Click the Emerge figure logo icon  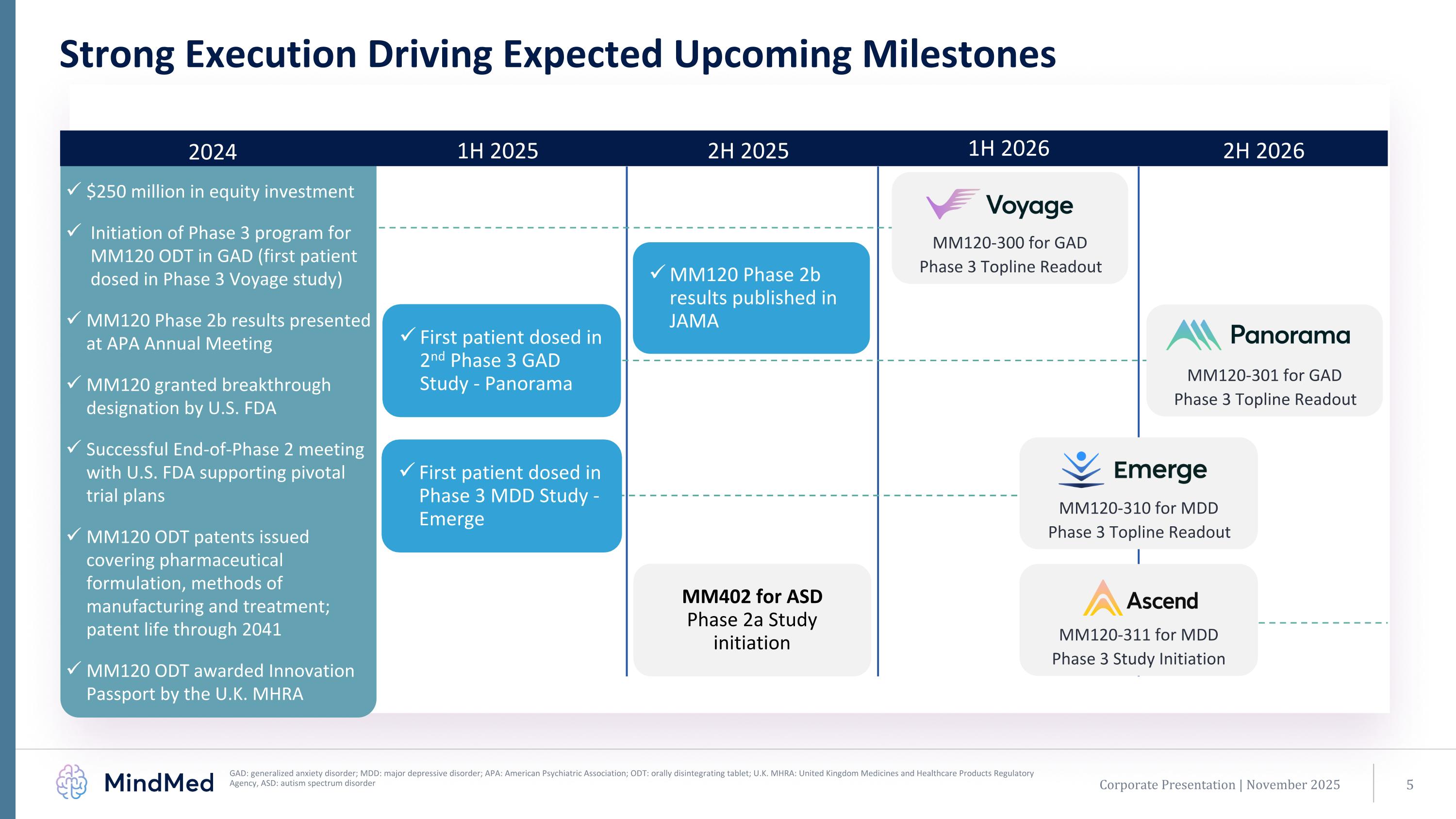(x=1081, y=469)
